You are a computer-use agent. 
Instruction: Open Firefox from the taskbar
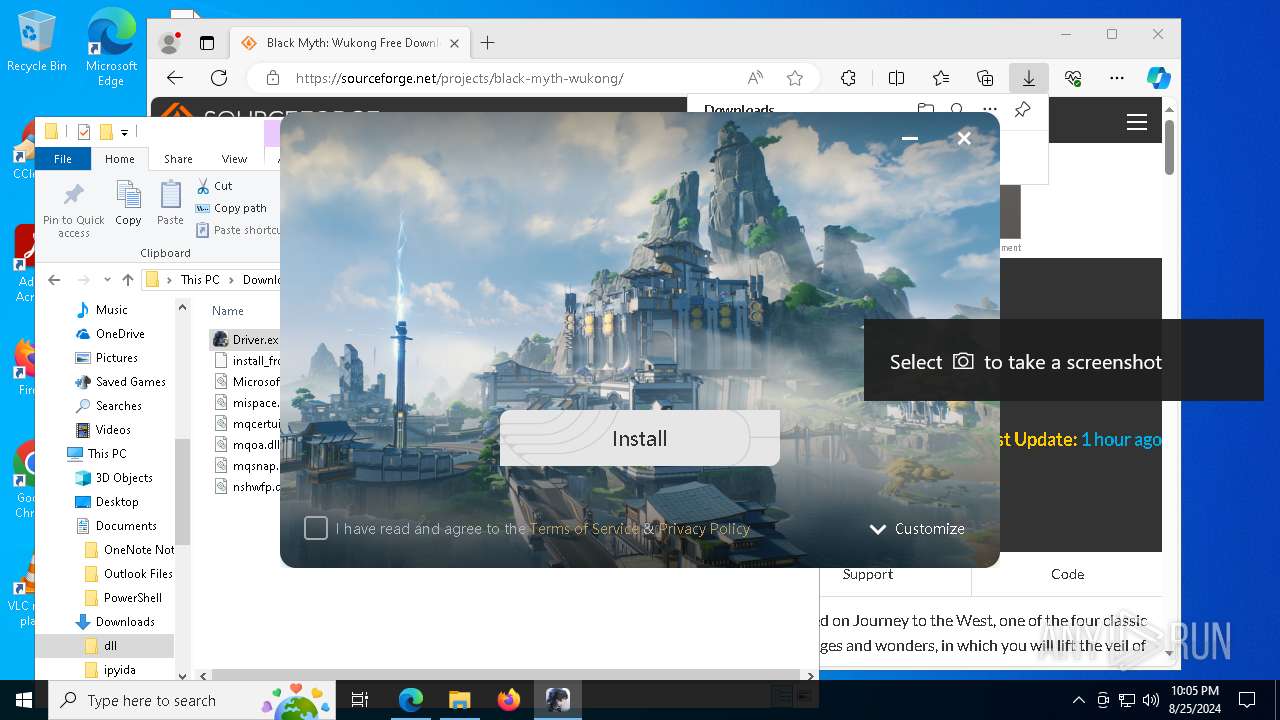[x=509, y=700]
